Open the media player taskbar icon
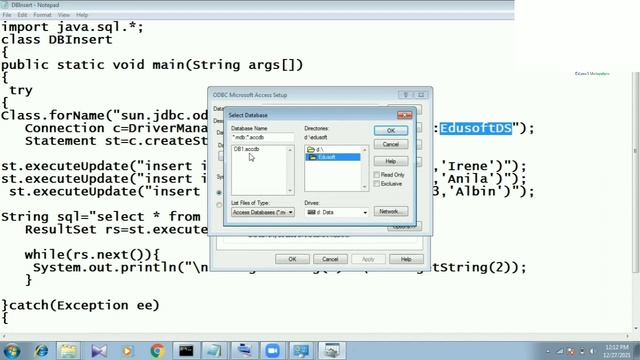This screenshot has width=640, height=360. (x=127, y=351)
